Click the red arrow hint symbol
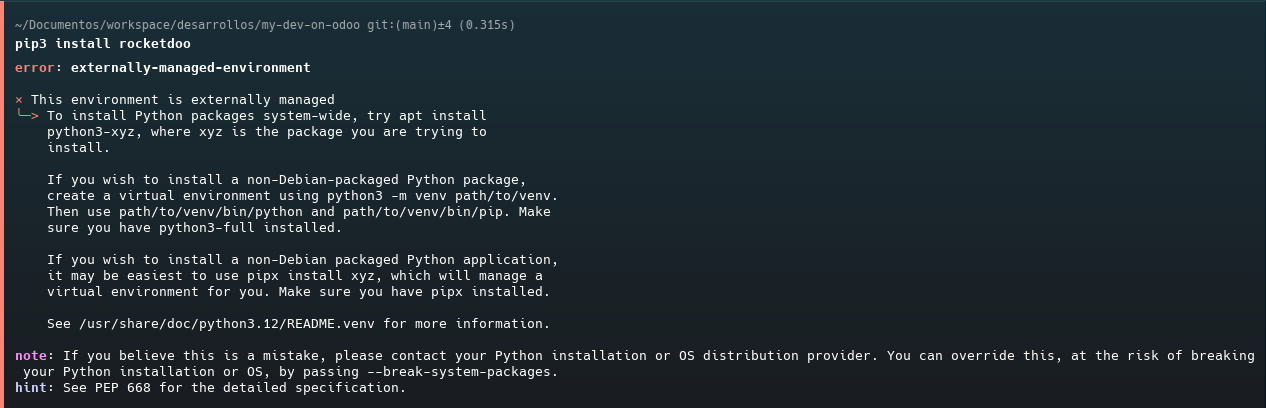Image resolution: width=1266 pixels, height=408 pixels. pyautogui.click(x=27, y=115)
